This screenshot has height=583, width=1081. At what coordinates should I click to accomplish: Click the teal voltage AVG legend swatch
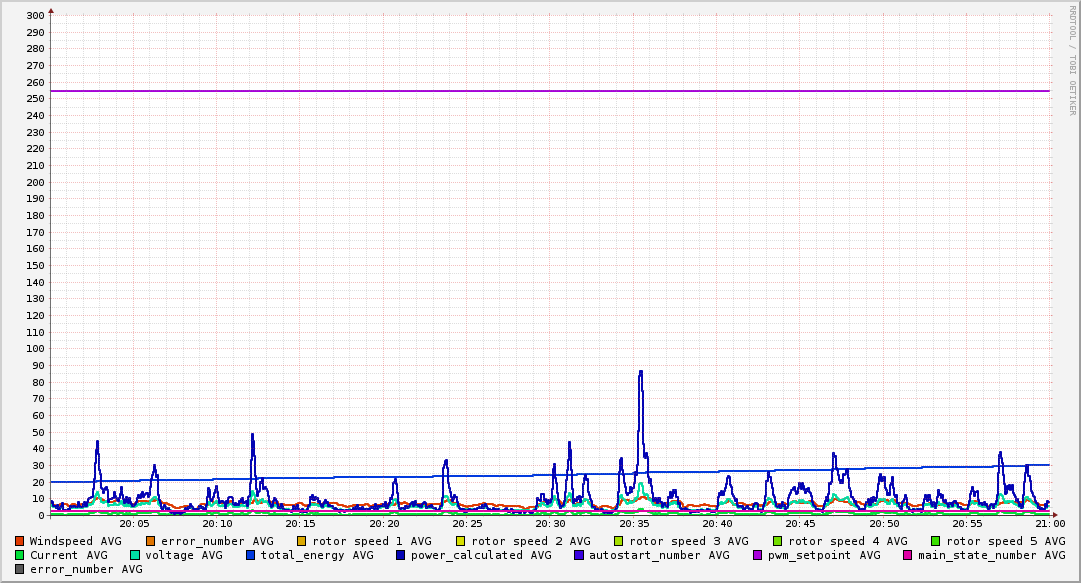pyautogui.click(x=136, y=555)
